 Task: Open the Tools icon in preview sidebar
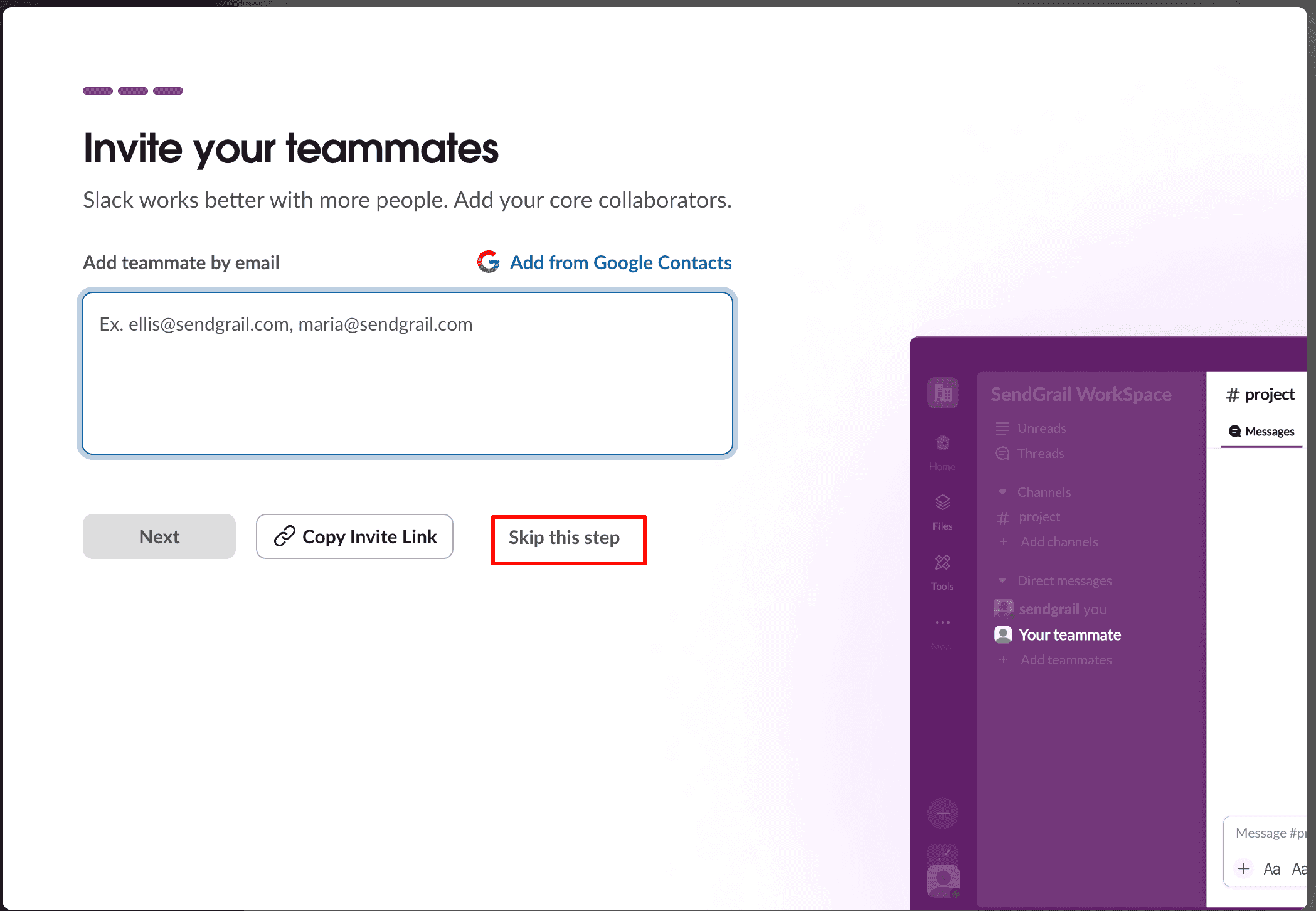(x=942, y=562)
